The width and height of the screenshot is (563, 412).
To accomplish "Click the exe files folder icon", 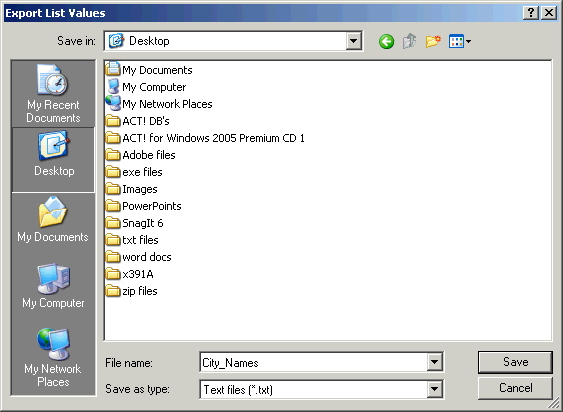I will (x=113, y=172).
